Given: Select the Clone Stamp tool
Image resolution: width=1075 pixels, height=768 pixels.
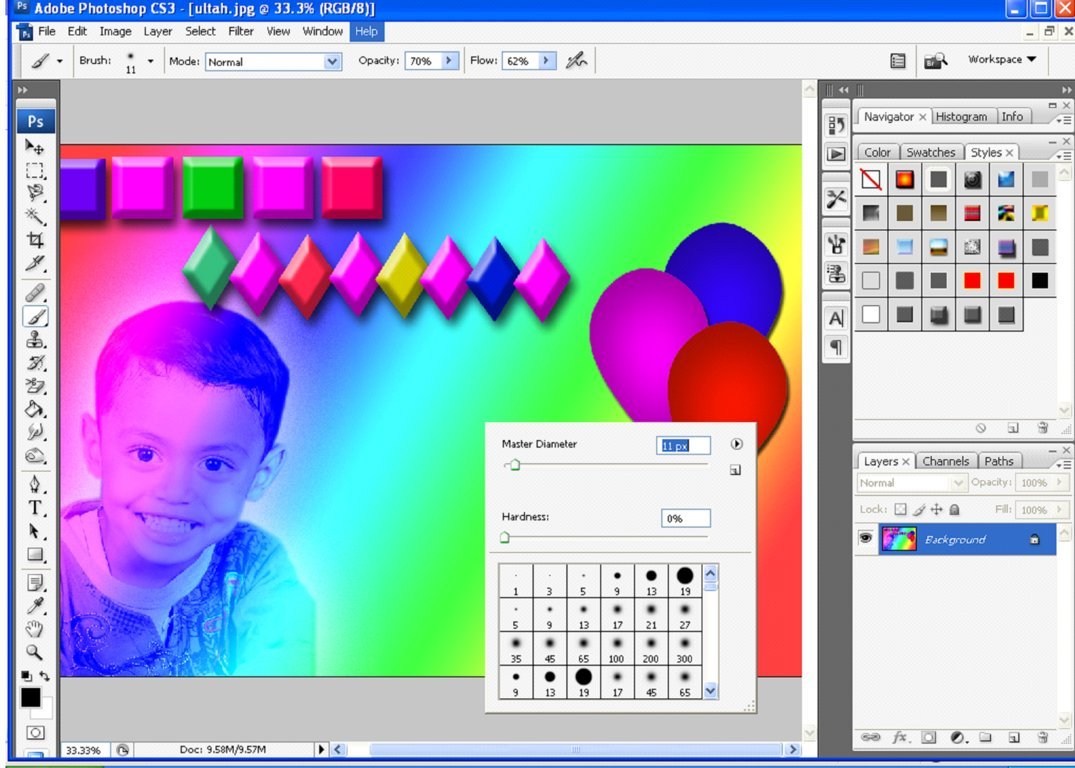Looking at the screenshot, I should (34, 339).
